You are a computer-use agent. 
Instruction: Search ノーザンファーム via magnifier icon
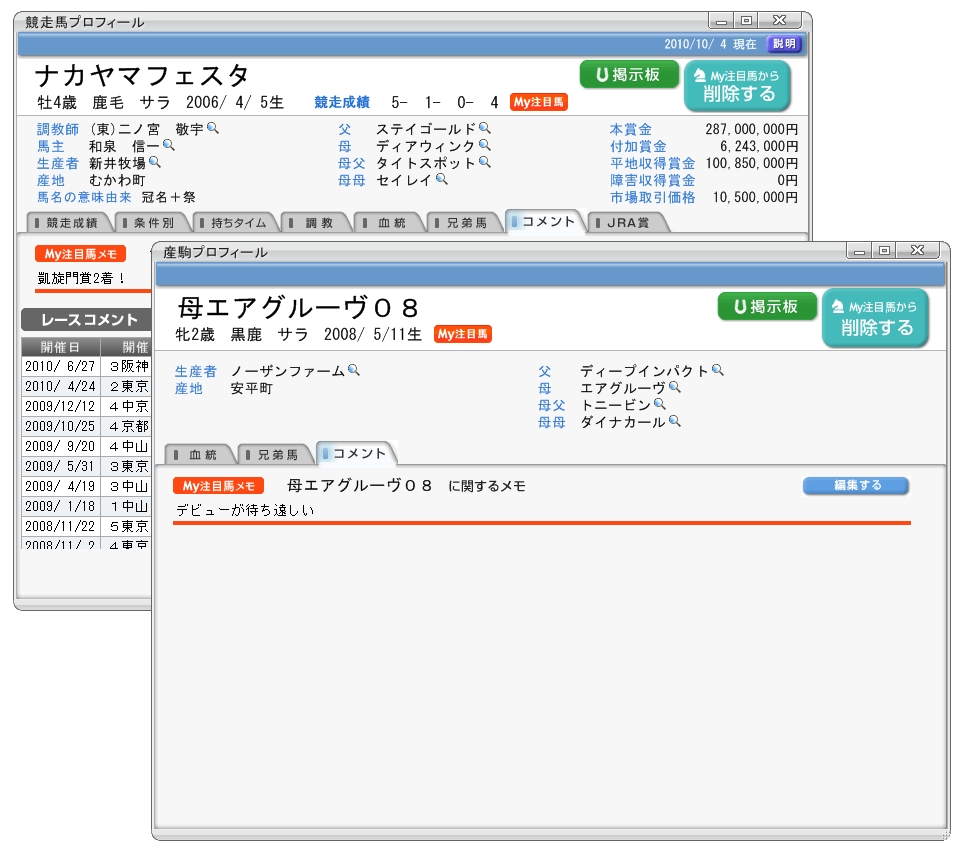click(353, 370)
